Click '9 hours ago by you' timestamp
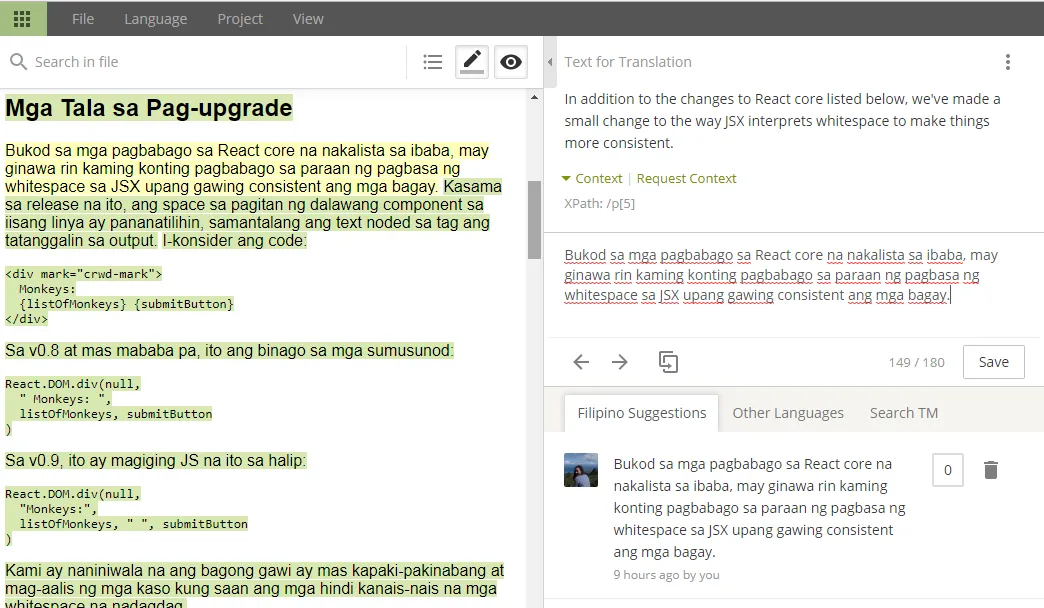1044x608 pixels. tap(666, 575)
